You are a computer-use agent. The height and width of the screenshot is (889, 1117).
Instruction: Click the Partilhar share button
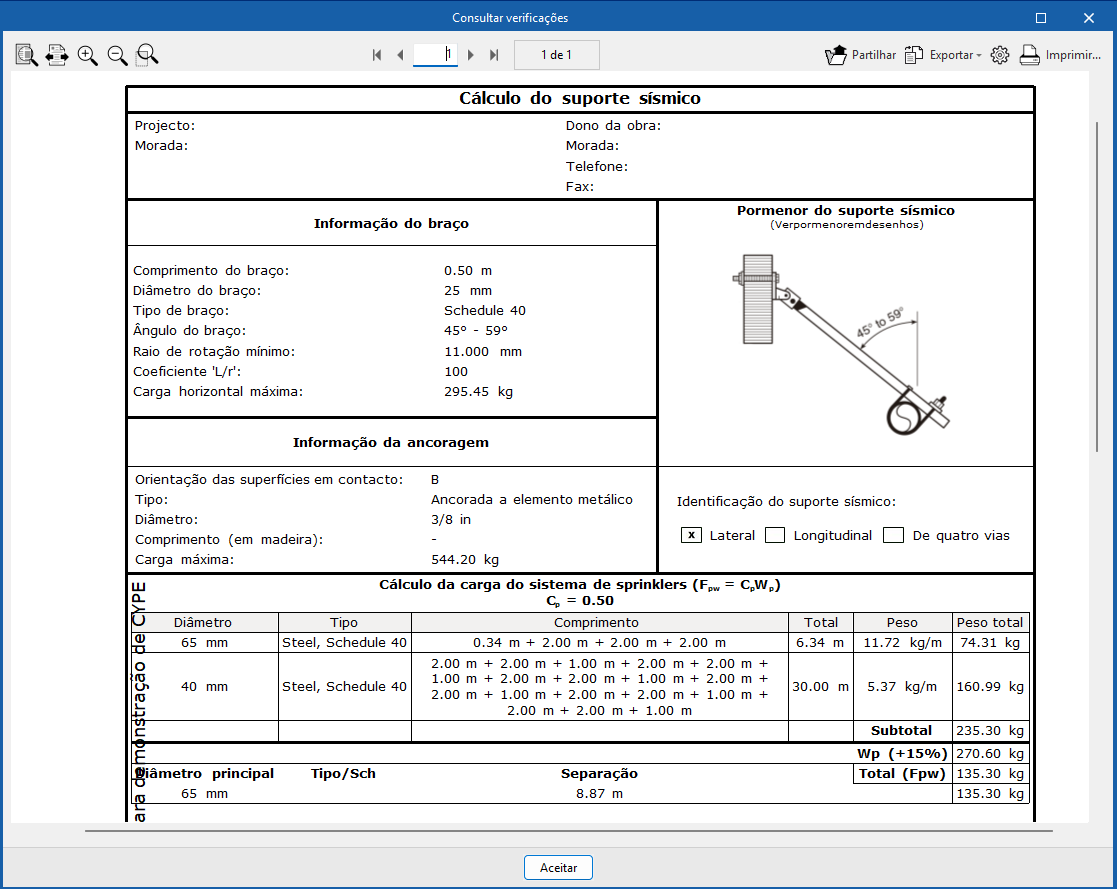click(860, 55)
